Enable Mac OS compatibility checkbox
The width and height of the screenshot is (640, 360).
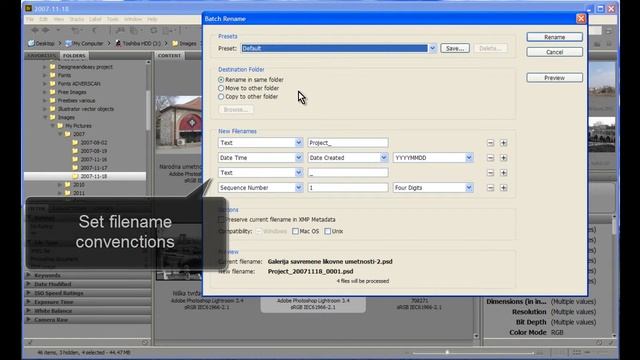(295, 231)
